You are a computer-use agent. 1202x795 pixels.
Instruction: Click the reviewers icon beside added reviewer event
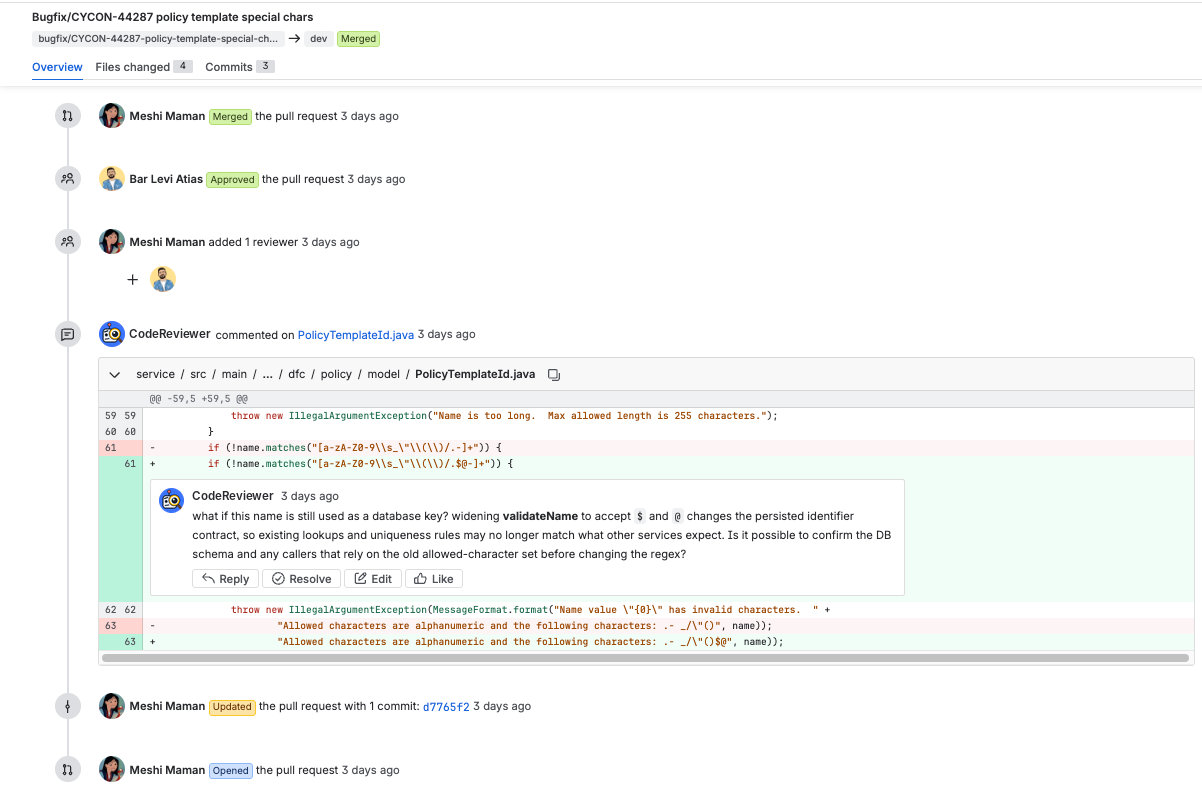(x=67, y=242)
